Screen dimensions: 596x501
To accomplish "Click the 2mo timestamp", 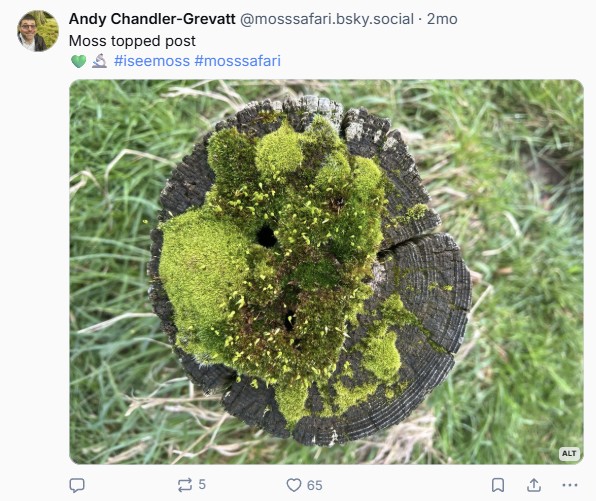I will coord(442,19).
